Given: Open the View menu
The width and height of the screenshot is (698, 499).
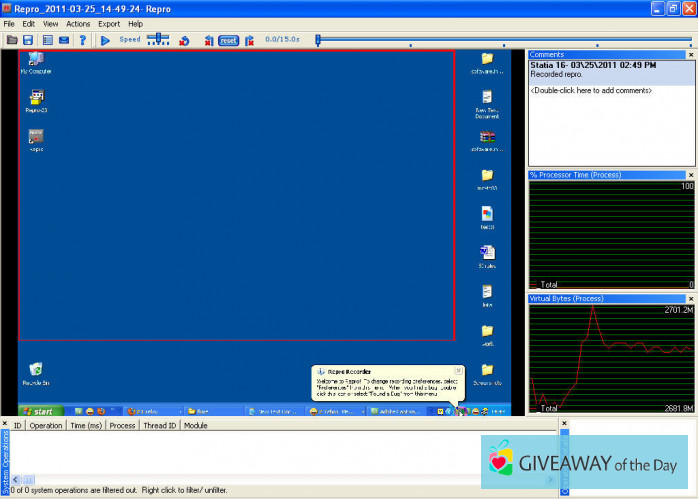Looking at the screenshot, I should click(50, 23).
